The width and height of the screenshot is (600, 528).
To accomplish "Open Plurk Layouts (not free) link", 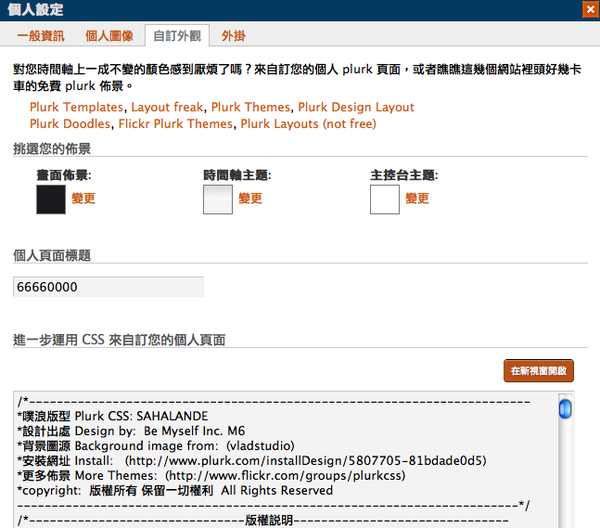I will click(308, 124).
